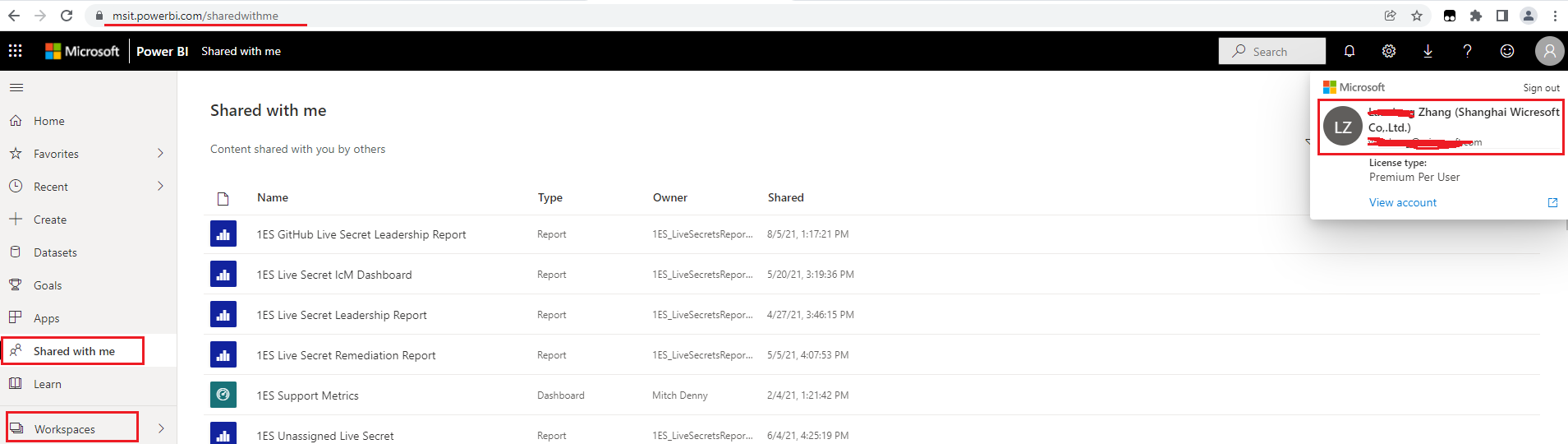Open Workspaces in sidebar
The image size is (1568, 444).
coord(88,428)
